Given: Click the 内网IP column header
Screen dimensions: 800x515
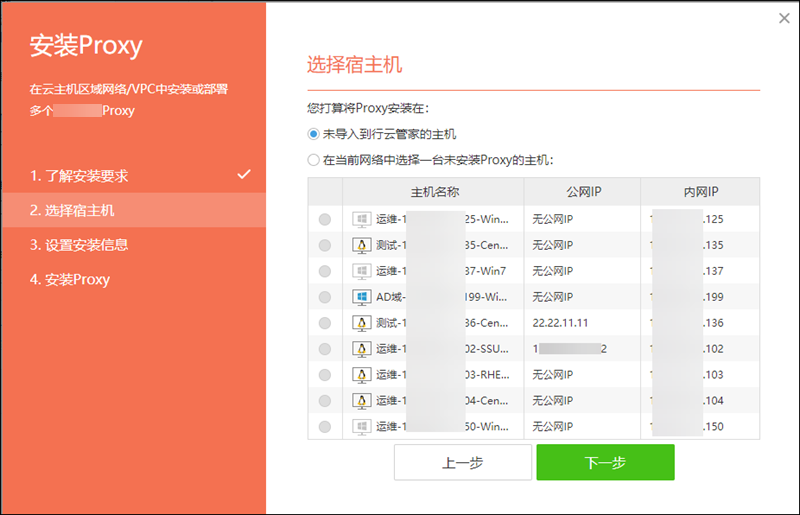Looking at the screenshot, I should [x=700, y=192].
